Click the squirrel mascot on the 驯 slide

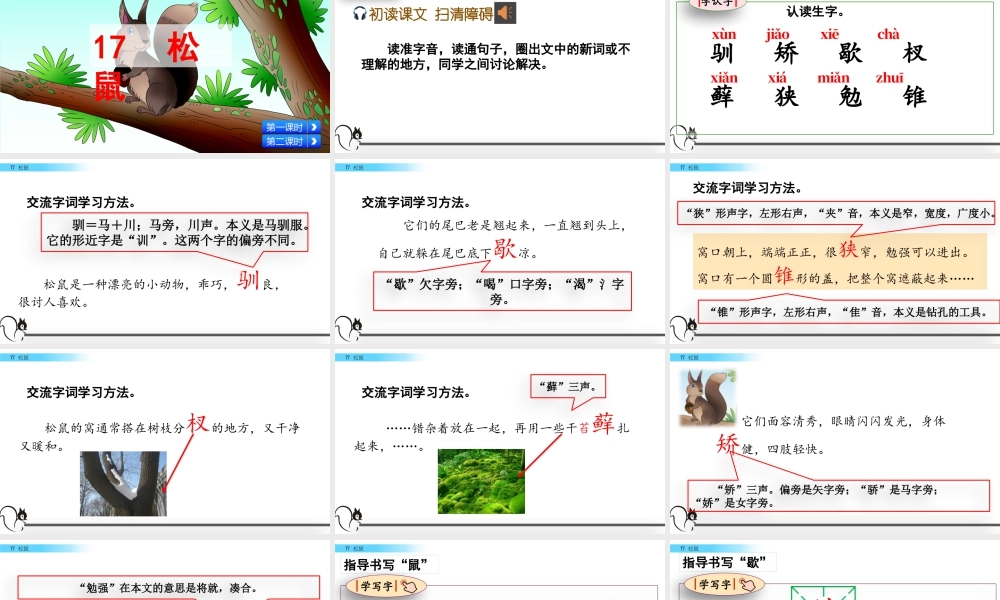[x=13, y=327]
